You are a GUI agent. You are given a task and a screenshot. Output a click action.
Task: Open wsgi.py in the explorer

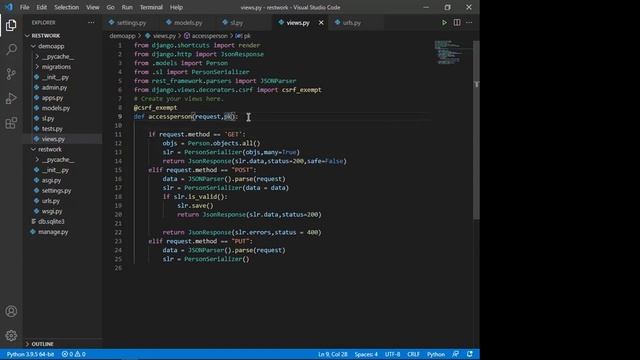click(52, 211)
